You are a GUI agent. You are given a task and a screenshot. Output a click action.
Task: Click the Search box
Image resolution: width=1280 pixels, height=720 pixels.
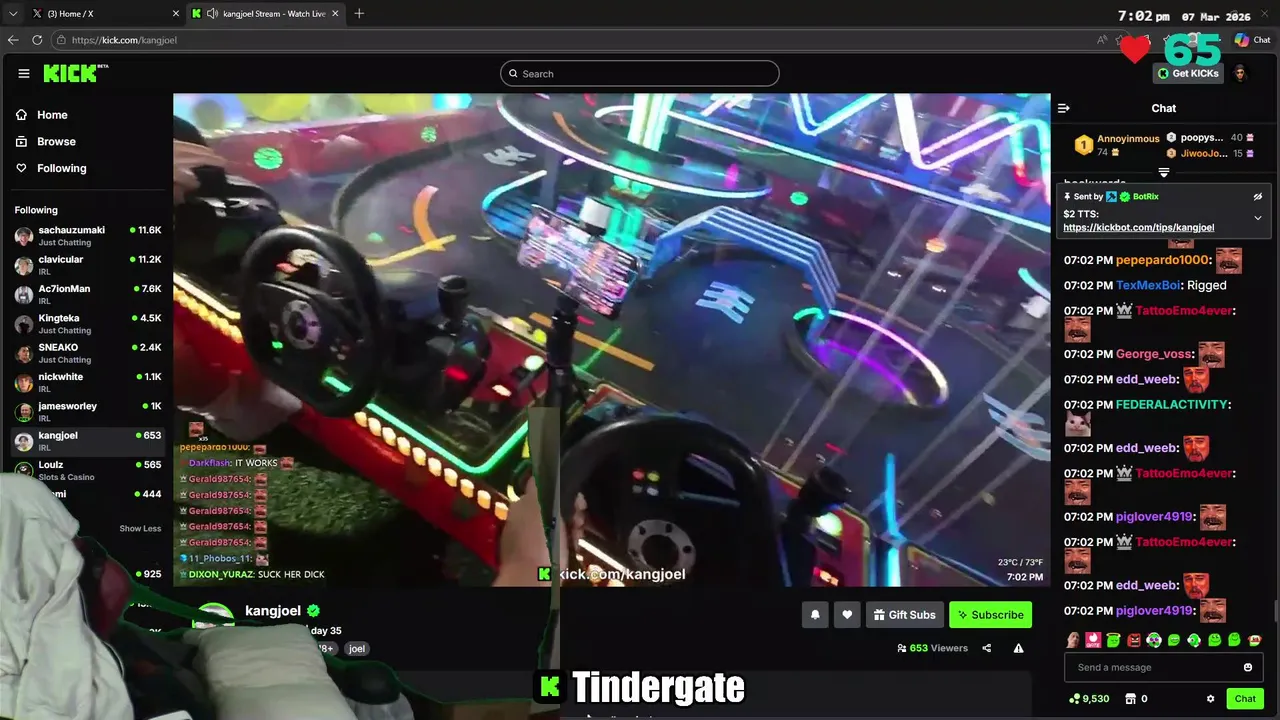pyautogui.click(x=640, y=73)
